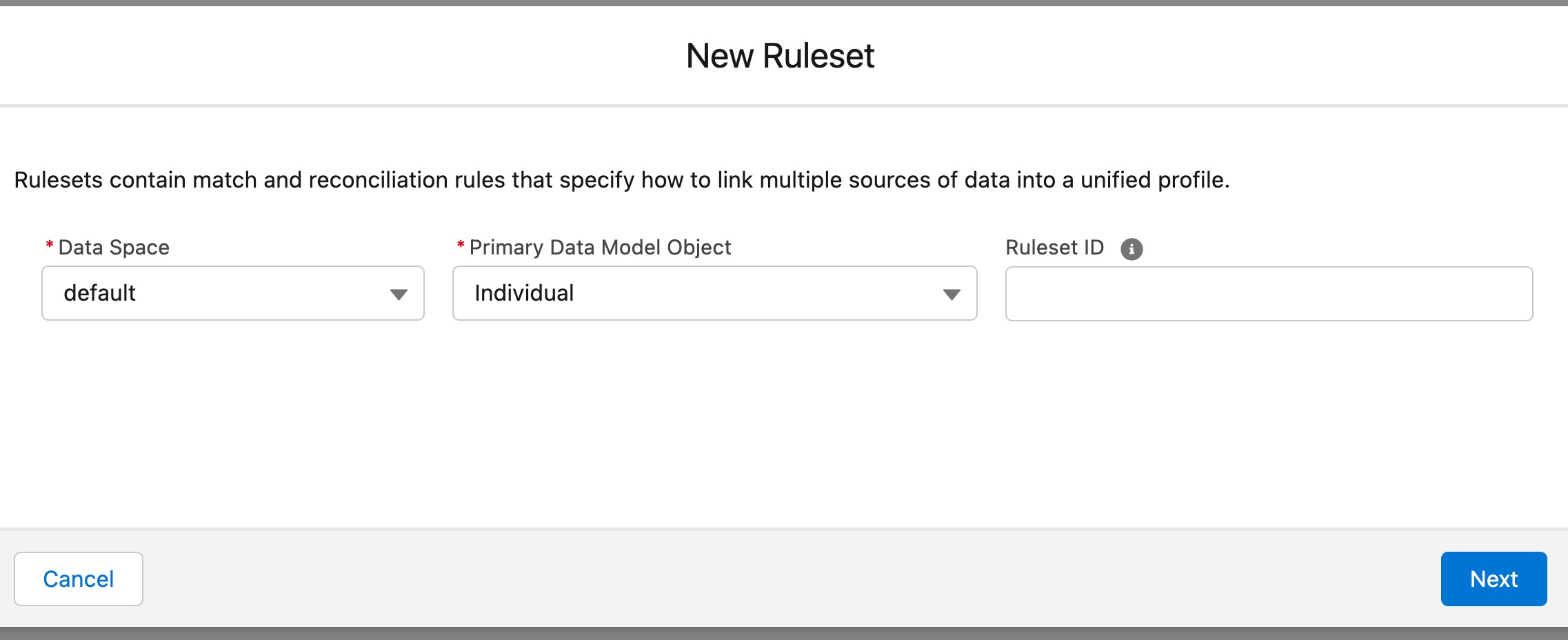Click the New Ruleset heading
This screenshot has width=1568, height=640.
pos(781,56)
